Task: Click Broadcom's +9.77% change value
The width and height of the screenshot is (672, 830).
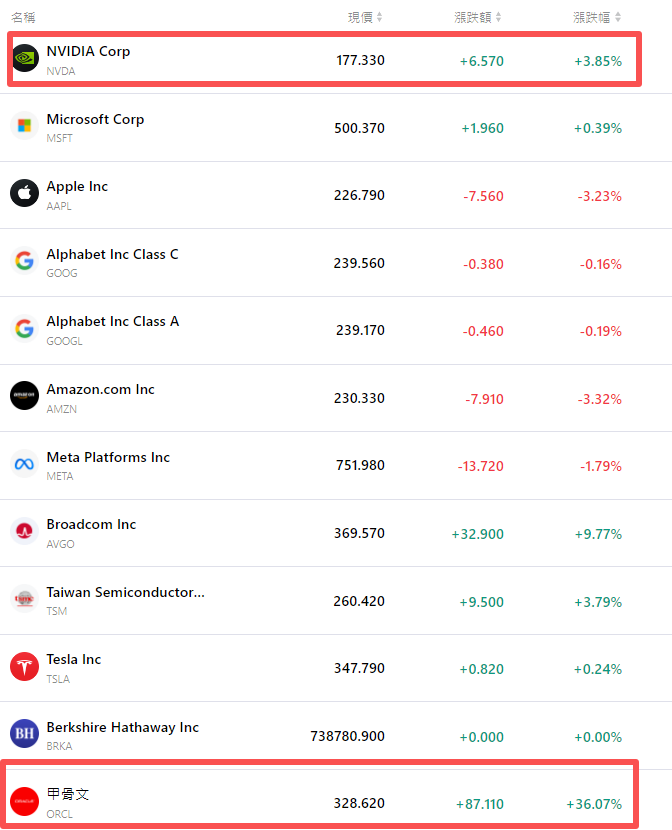Action: pyautogui.click(x=598, y=534)
